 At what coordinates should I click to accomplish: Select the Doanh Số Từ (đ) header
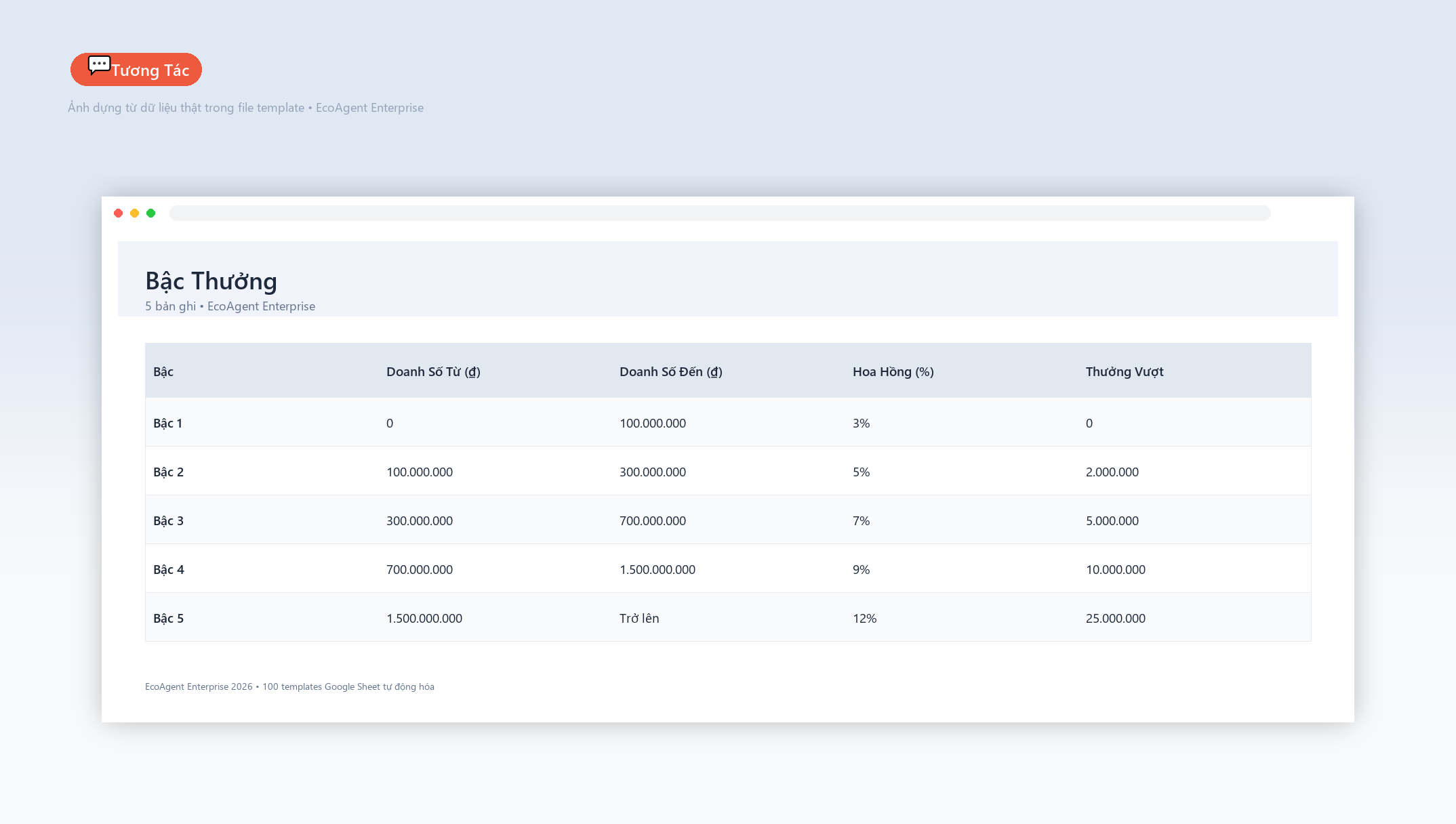(x=433, y=371)
